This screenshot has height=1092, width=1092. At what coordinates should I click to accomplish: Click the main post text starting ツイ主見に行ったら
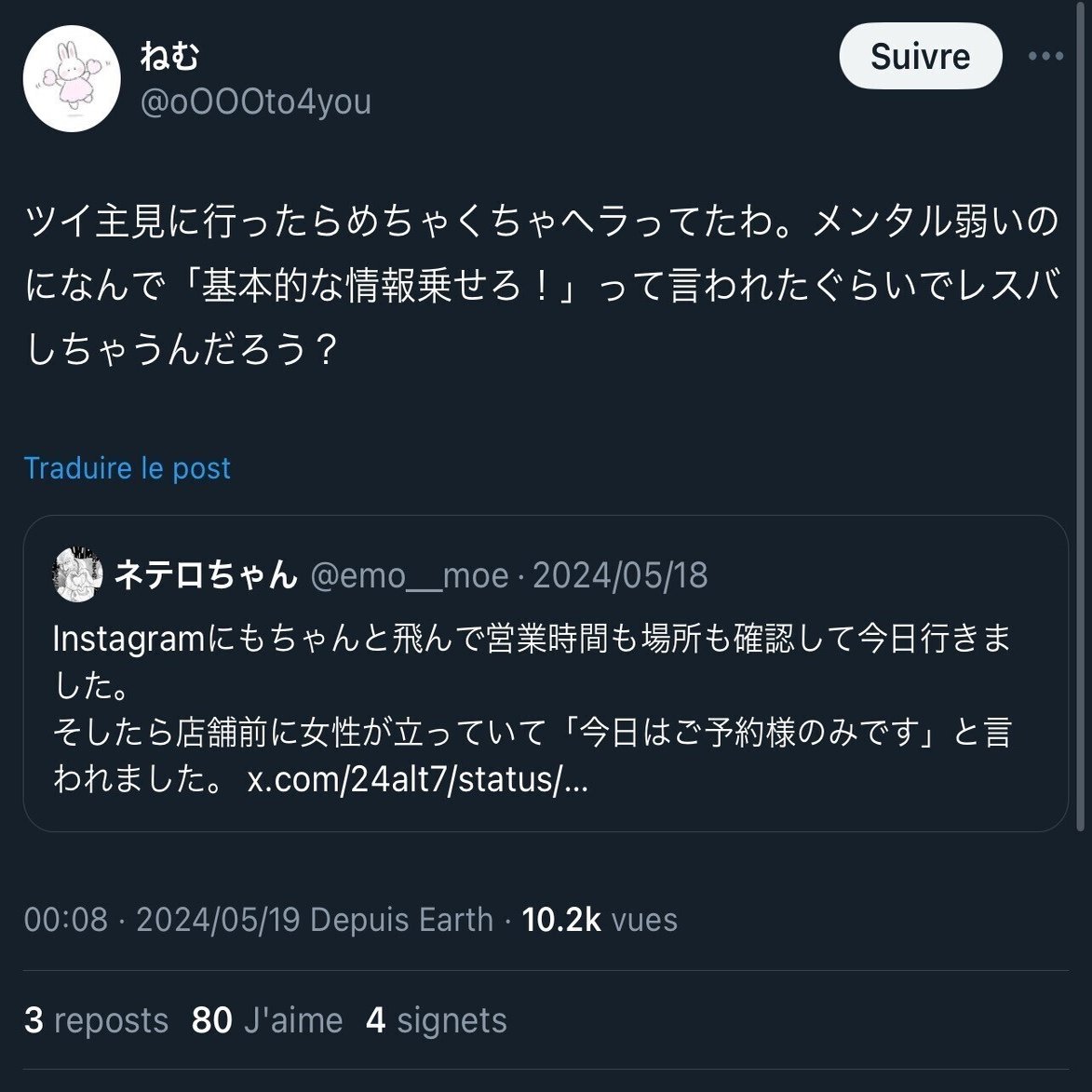pos(542,285)
